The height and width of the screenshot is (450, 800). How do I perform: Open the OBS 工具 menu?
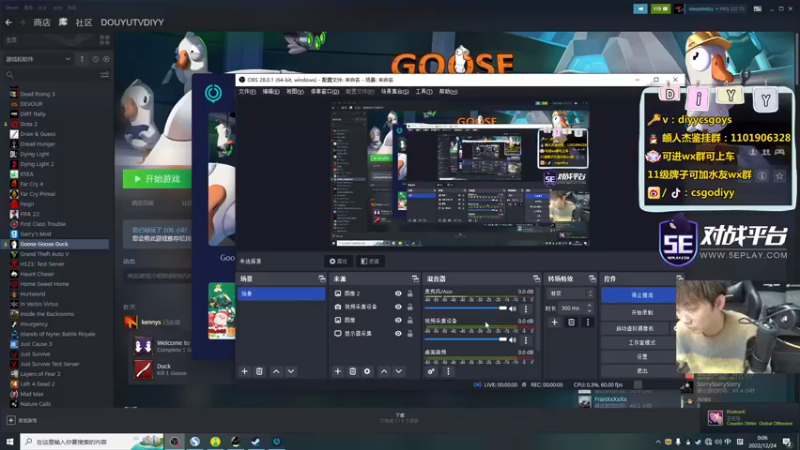pyautogui.click(x=423, y=92)
